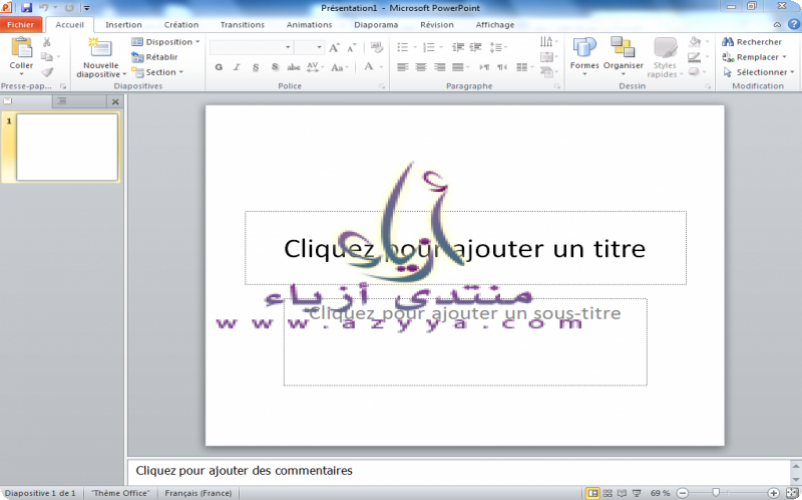Click the increase font size icon

[334, 47]
